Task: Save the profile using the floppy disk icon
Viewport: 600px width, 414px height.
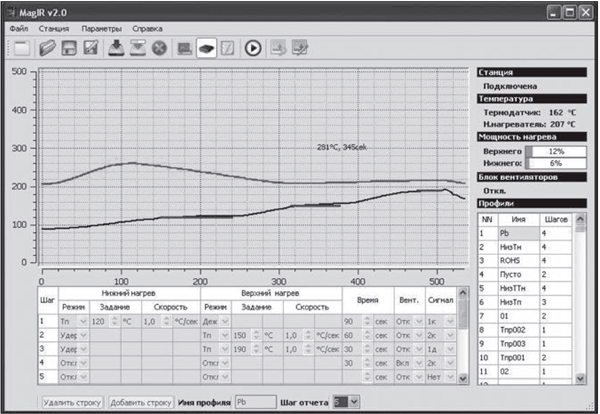Action: click(x=69, y=47)
